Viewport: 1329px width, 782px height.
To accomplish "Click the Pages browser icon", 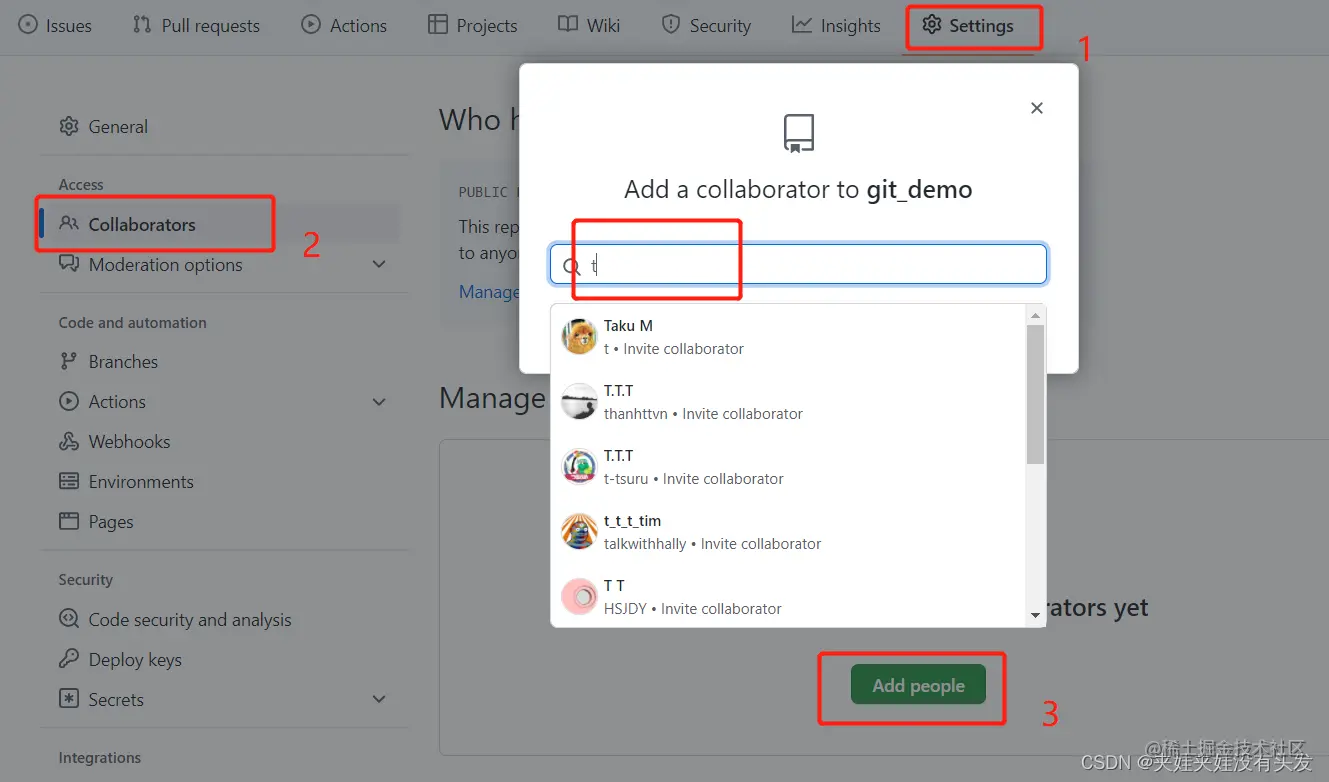I will [x=69, y=521].
